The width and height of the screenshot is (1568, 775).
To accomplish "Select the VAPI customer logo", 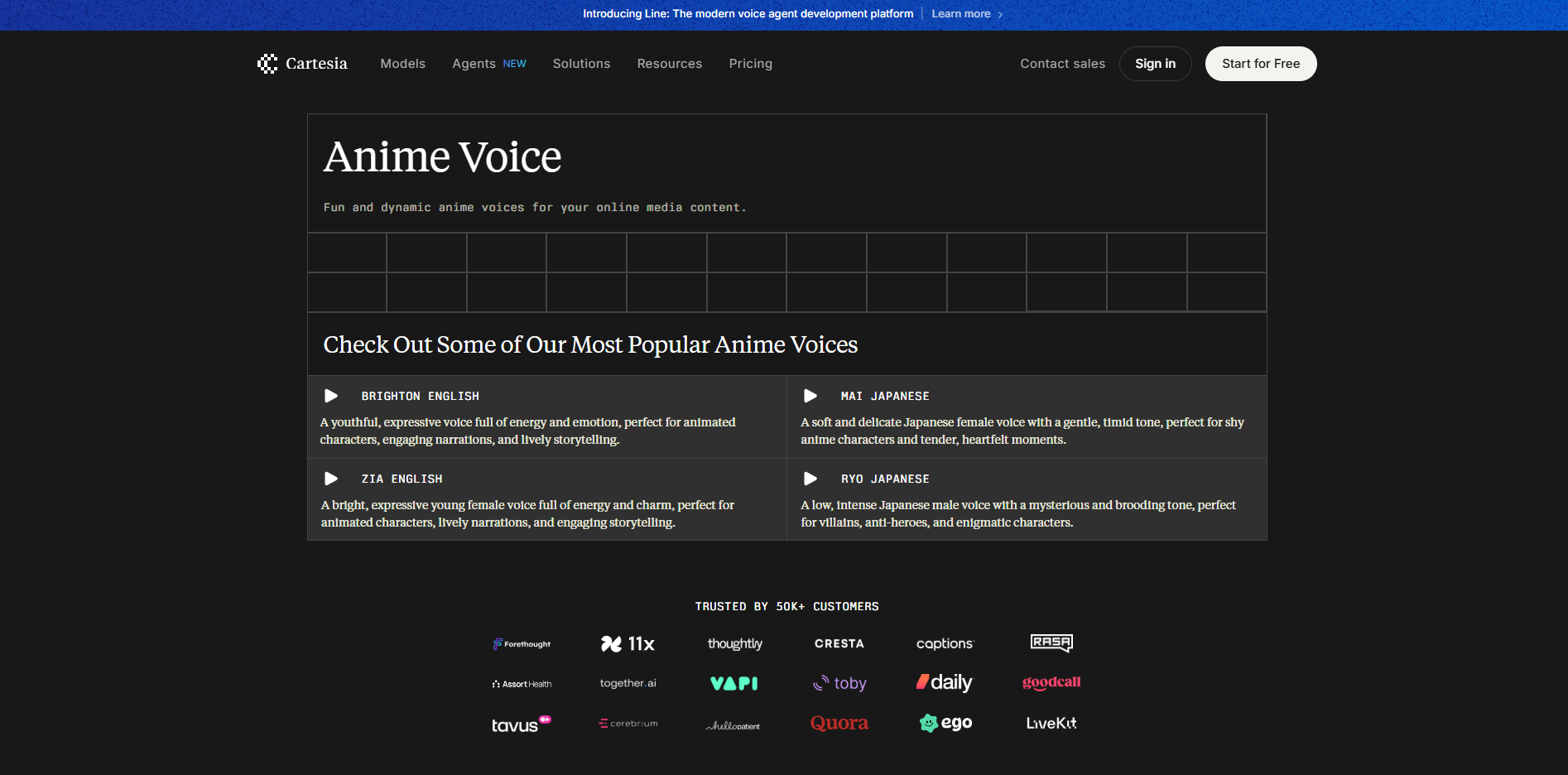I will coord(733,683).
